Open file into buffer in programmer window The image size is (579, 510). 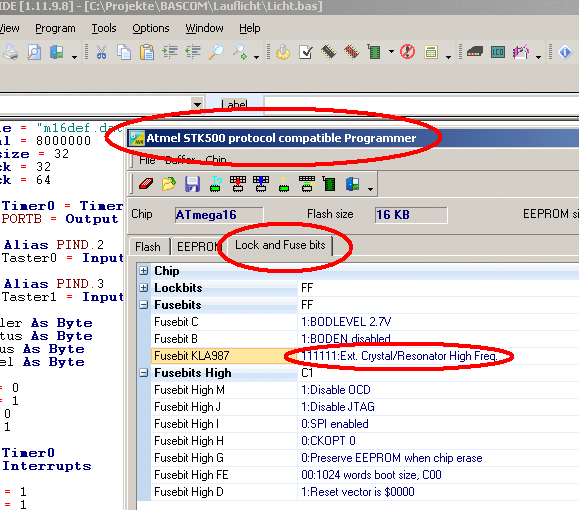[169, 184]
